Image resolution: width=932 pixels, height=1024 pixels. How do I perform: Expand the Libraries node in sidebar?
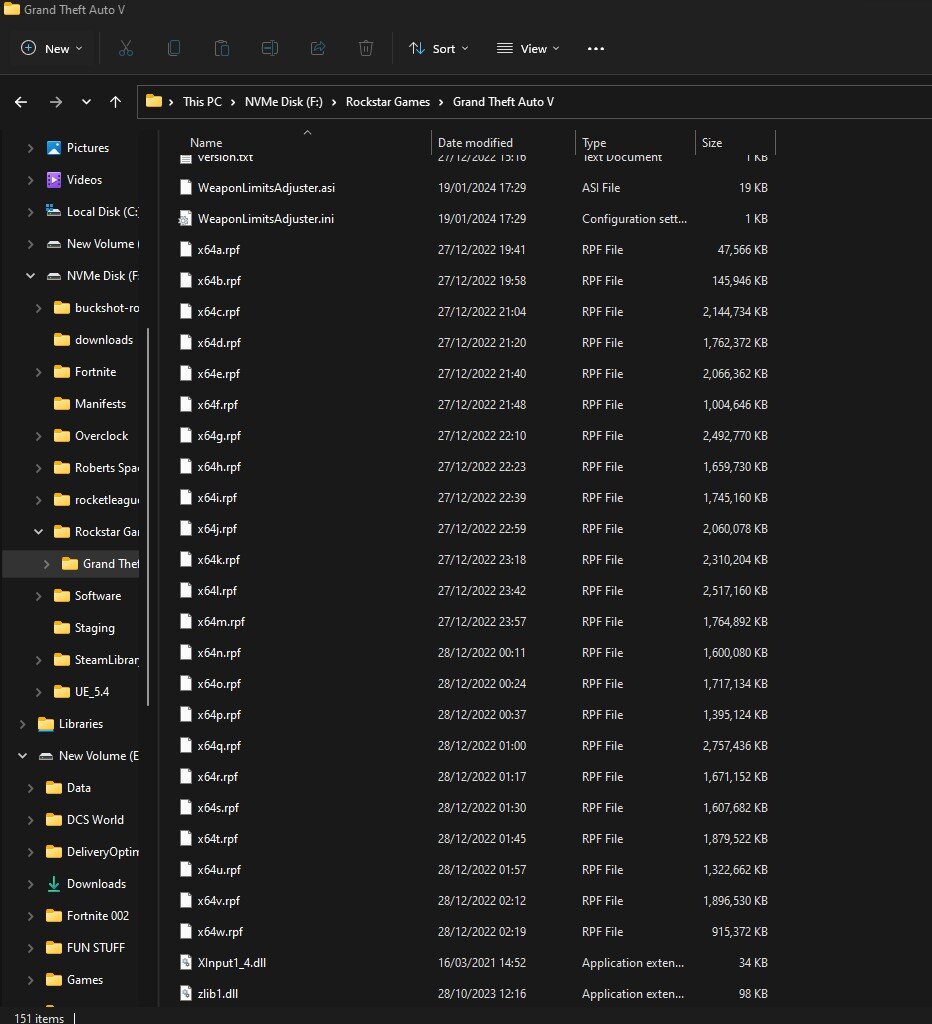22,724
